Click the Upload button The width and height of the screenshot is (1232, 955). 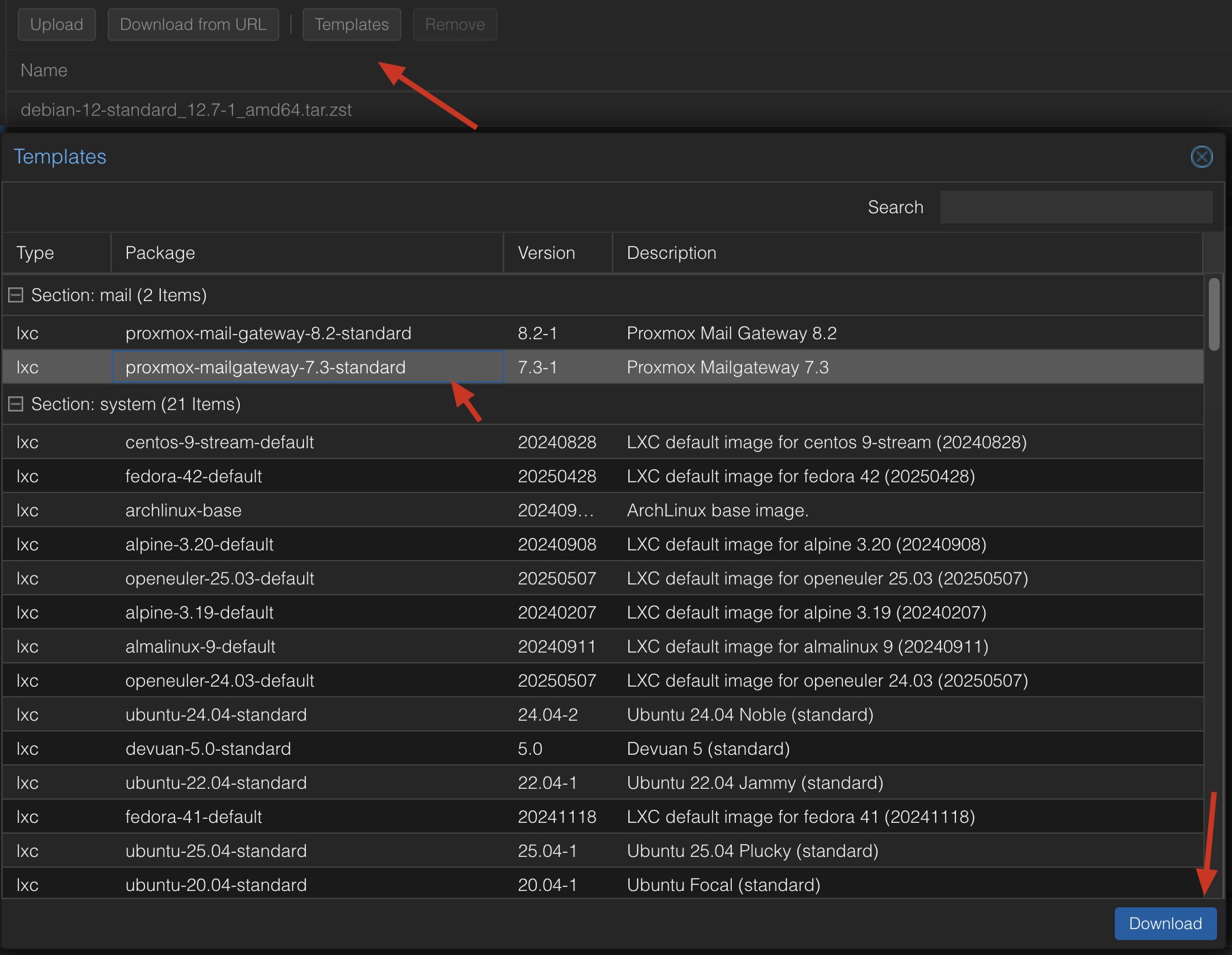point(57,25)
